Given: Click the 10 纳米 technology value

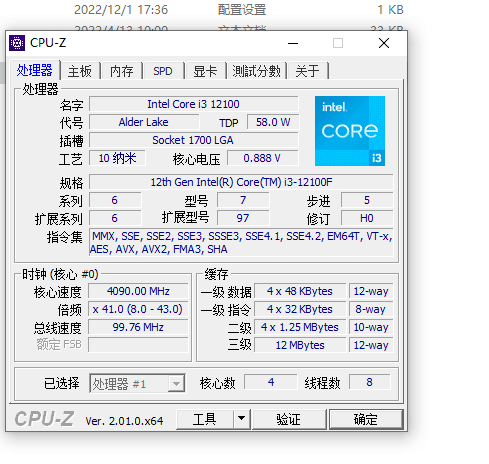Looking at the screenshot, I should point(117,158).
